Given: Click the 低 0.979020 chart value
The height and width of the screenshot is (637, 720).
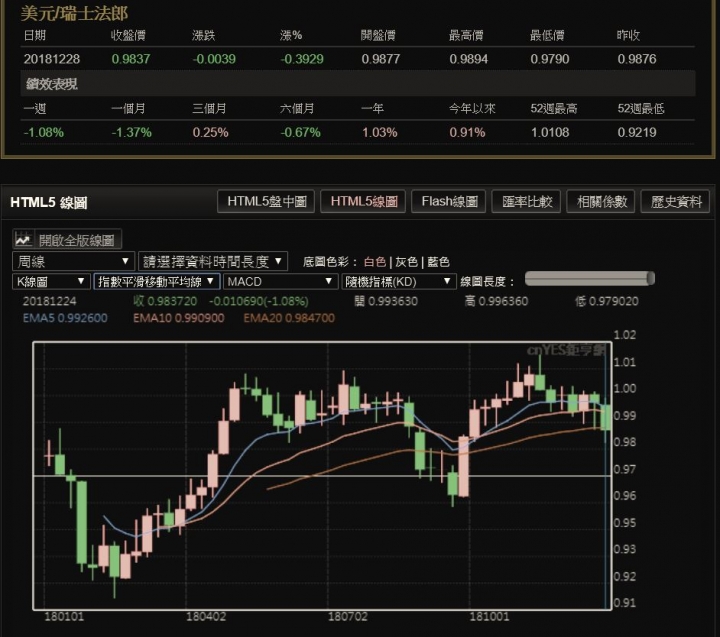Looking at the screenshot, I should tap(607, 301).
